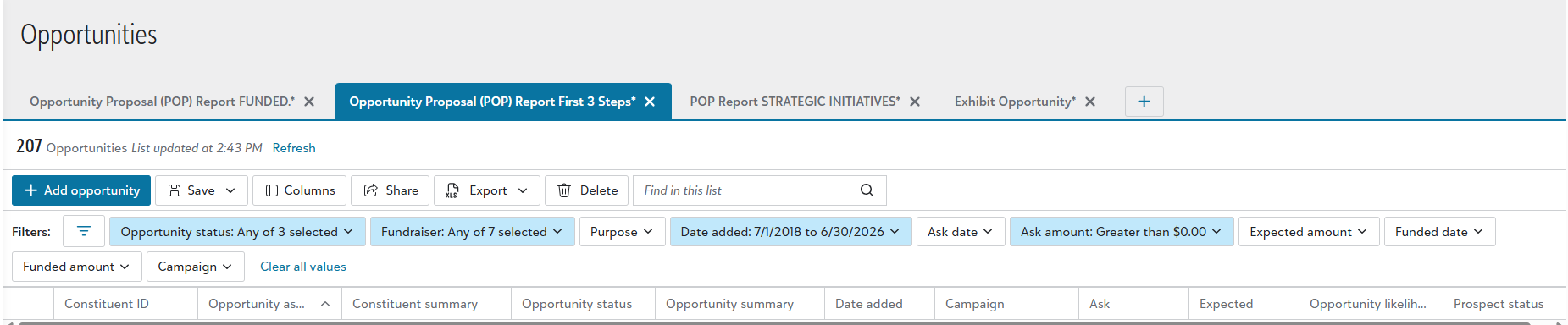
Task: Expand the Purpose filter
Action: pos(622,231)
